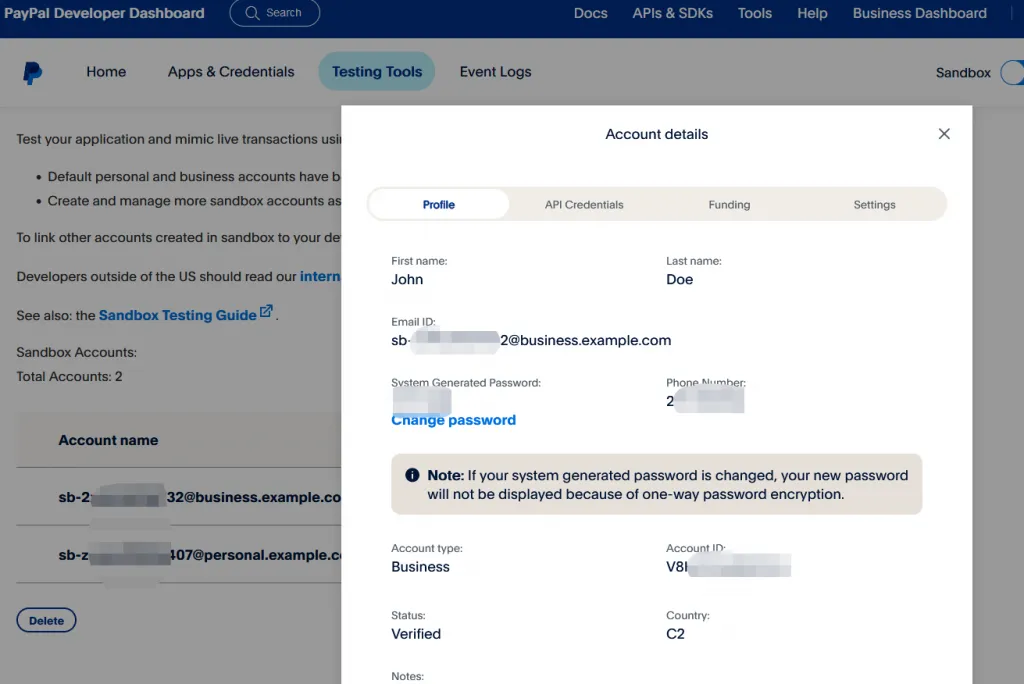
Task: Open the Event Logs page
Action: (495, 72)
